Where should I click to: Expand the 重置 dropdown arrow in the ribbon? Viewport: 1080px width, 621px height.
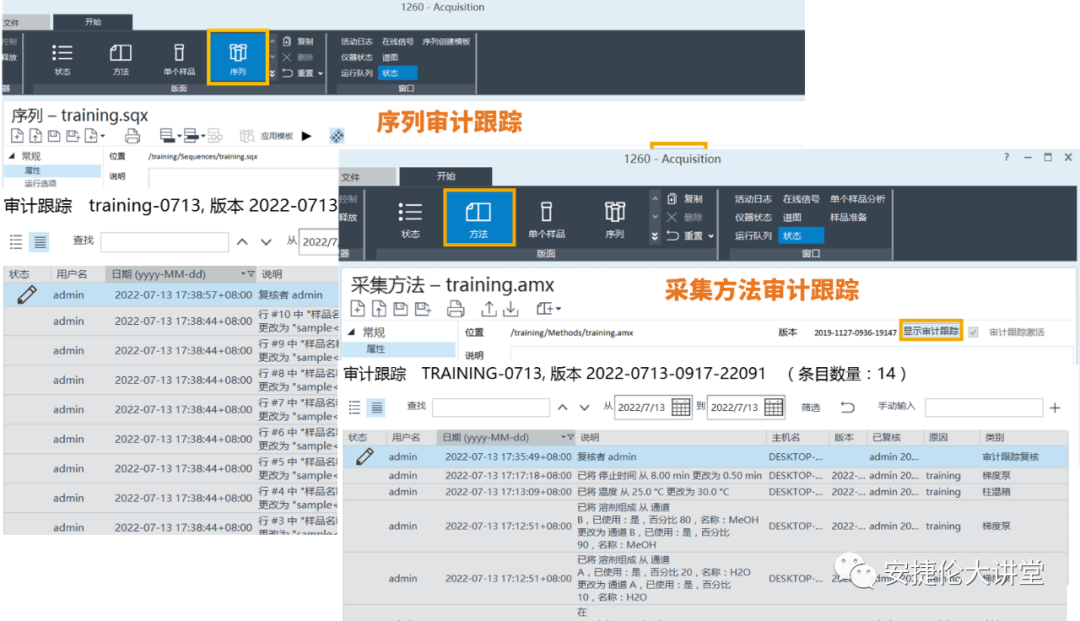click(x=710, y=235)
